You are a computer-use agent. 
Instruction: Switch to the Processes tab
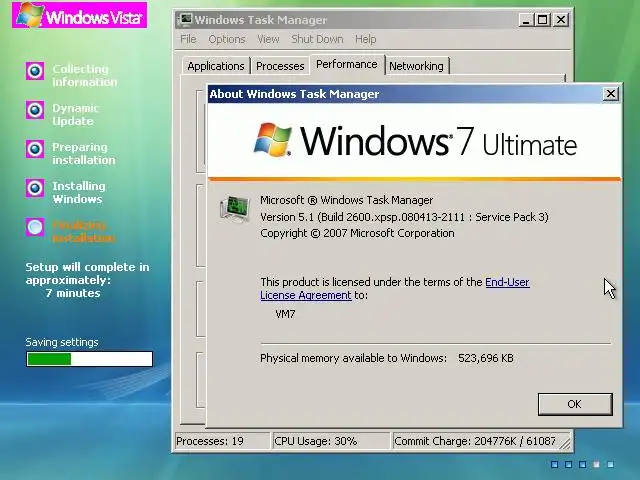[x=280, y=66]
